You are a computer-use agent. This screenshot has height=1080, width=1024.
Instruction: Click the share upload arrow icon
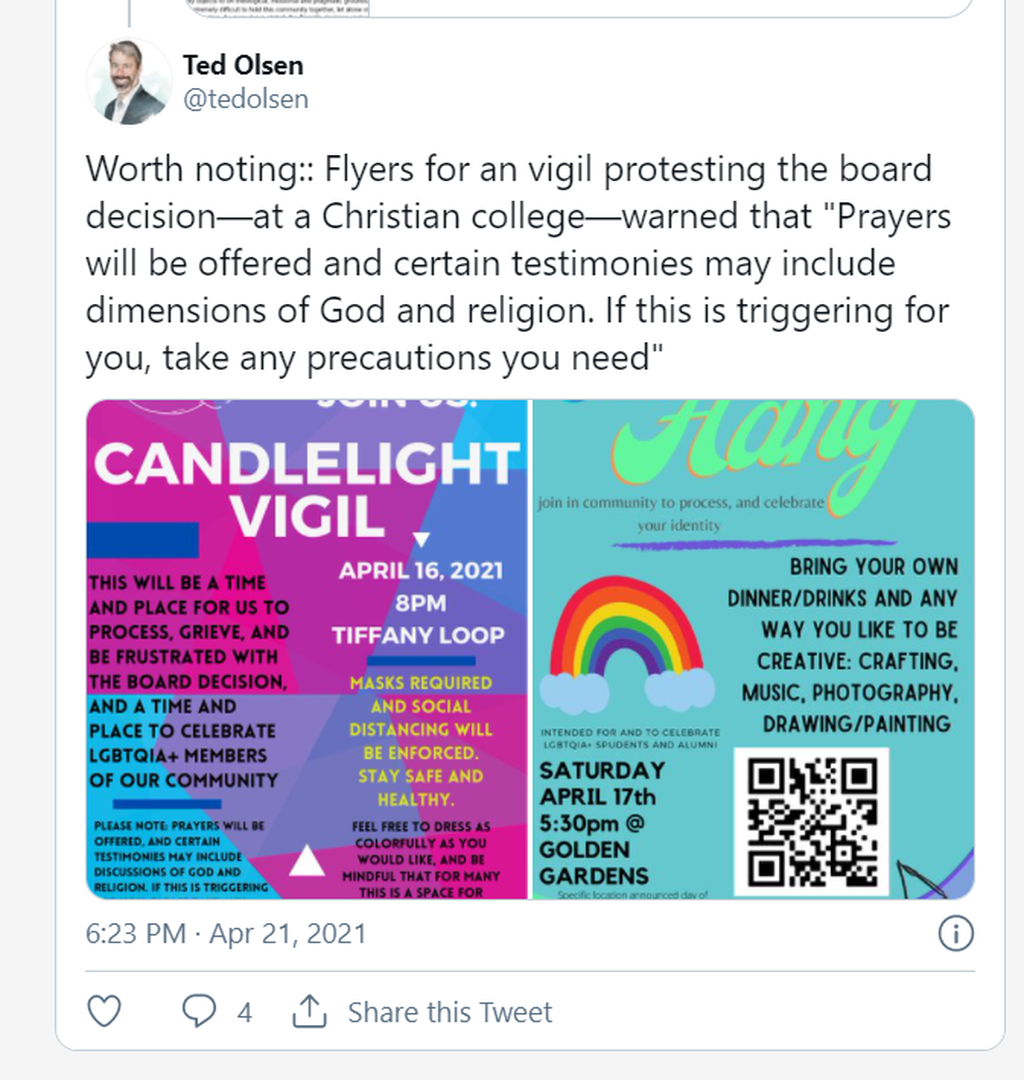[309, 1012]
